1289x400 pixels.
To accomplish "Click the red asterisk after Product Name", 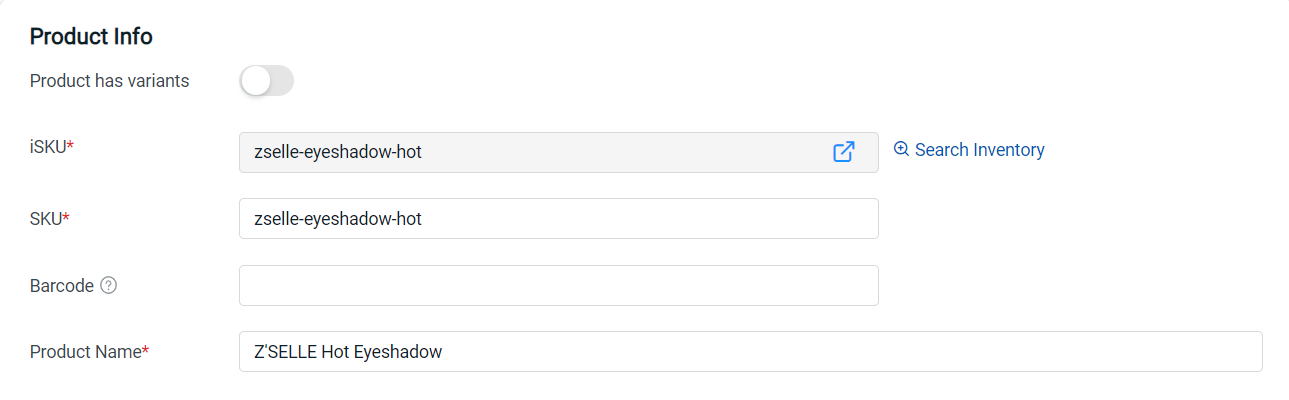I will (145, 351).
